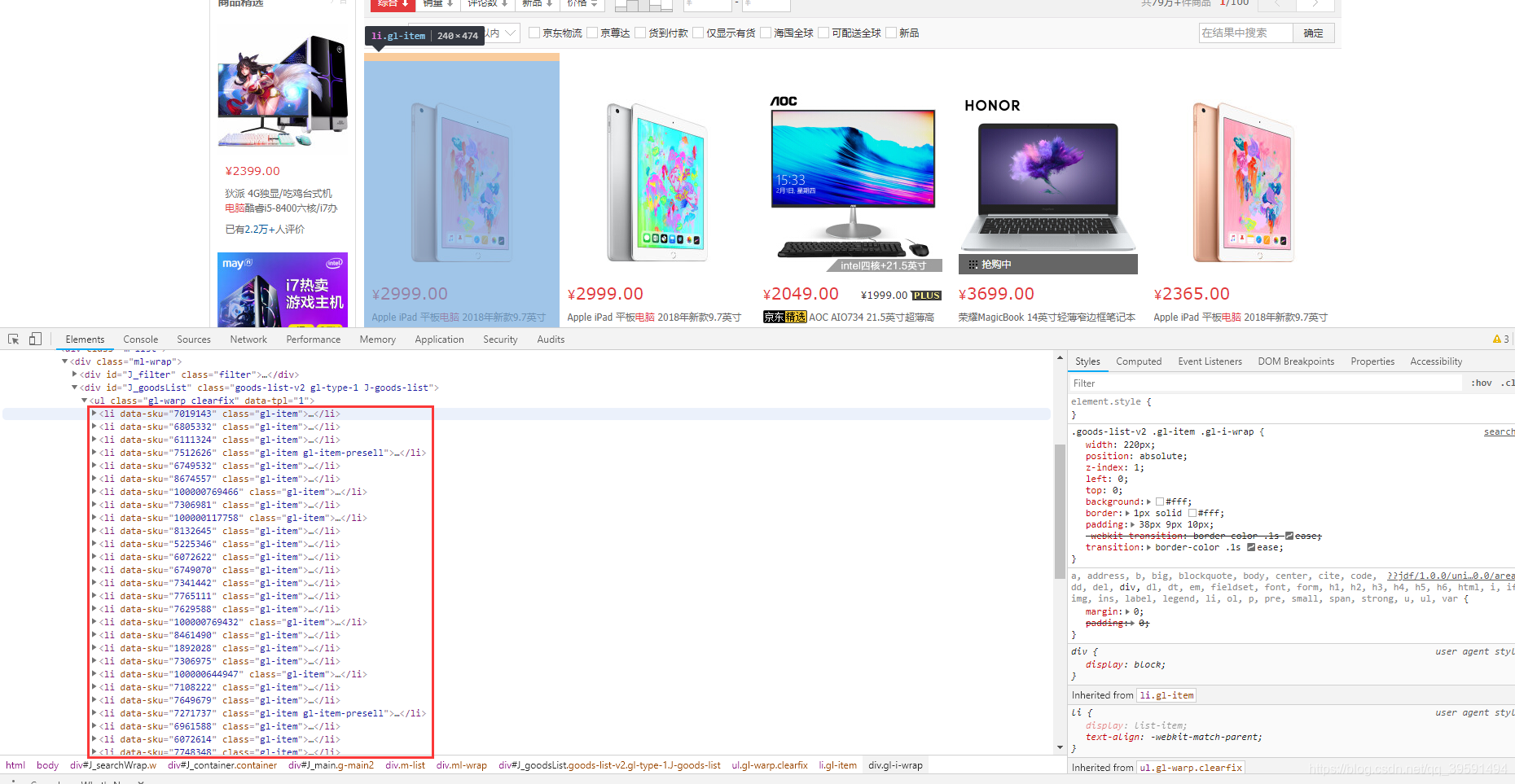Open the Network tab
Image resolution: width=1515 pixels, height=784 pixels.
[x=248, y=339]
